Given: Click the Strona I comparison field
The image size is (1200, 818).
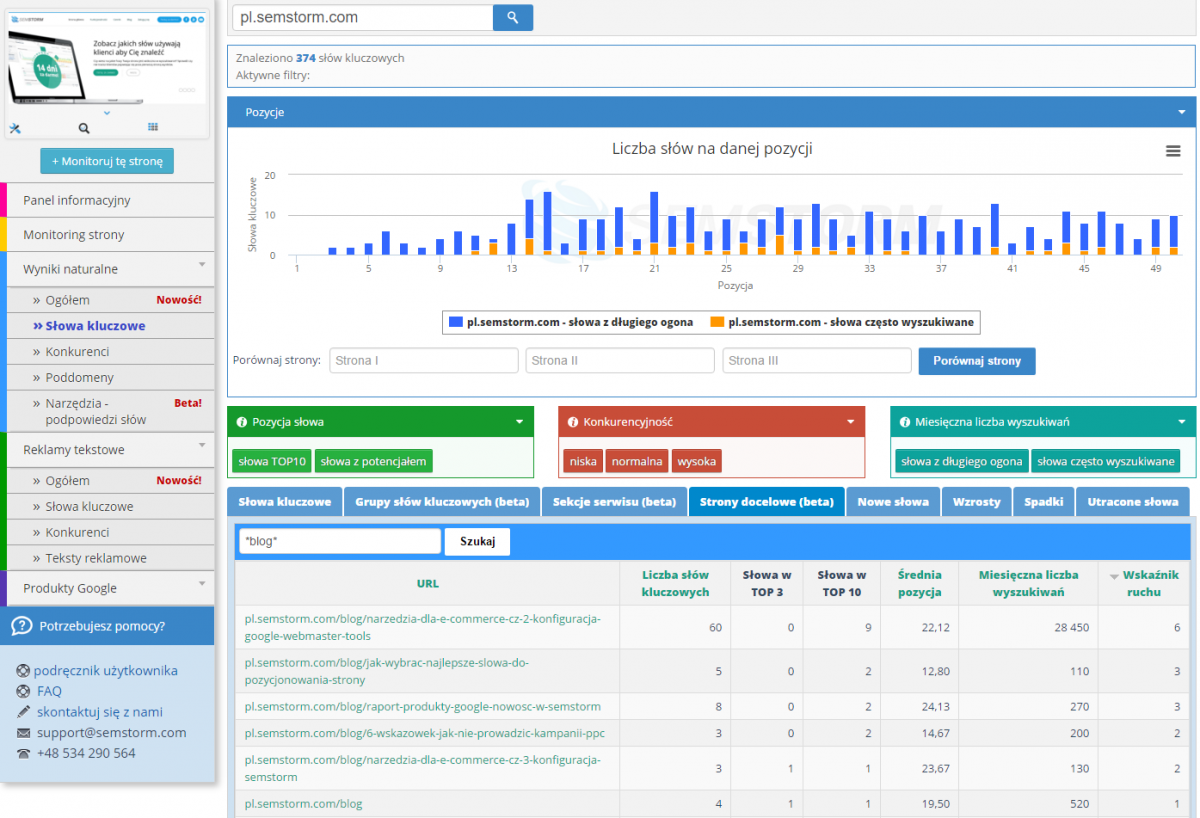Looking at the screenshot, I should coord(424,361).
